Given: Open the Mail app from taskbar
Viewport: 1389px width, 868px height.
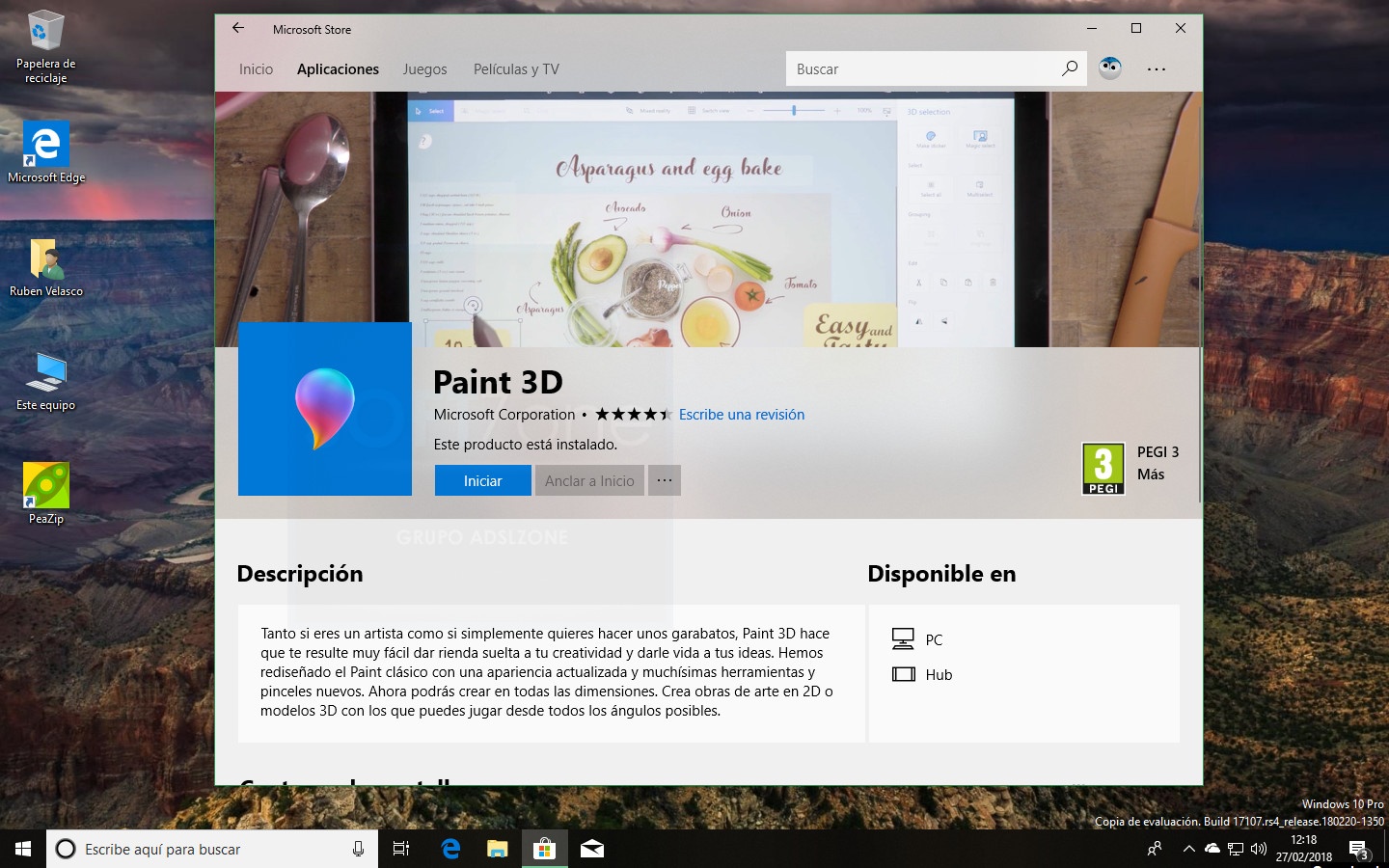Looking at the screenshot, I should point(592,849).
